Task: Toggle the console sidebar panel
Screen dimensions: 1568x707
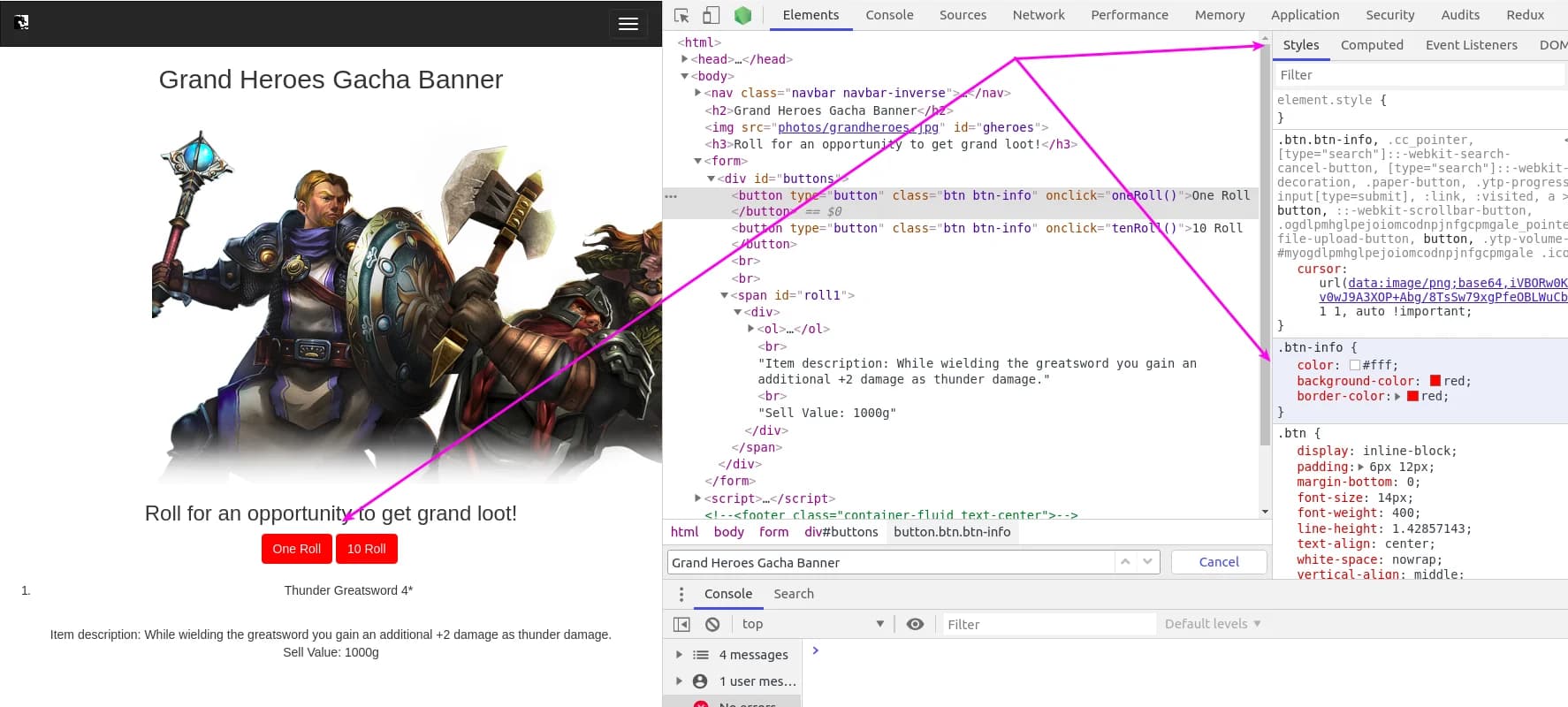Action: 681,624
